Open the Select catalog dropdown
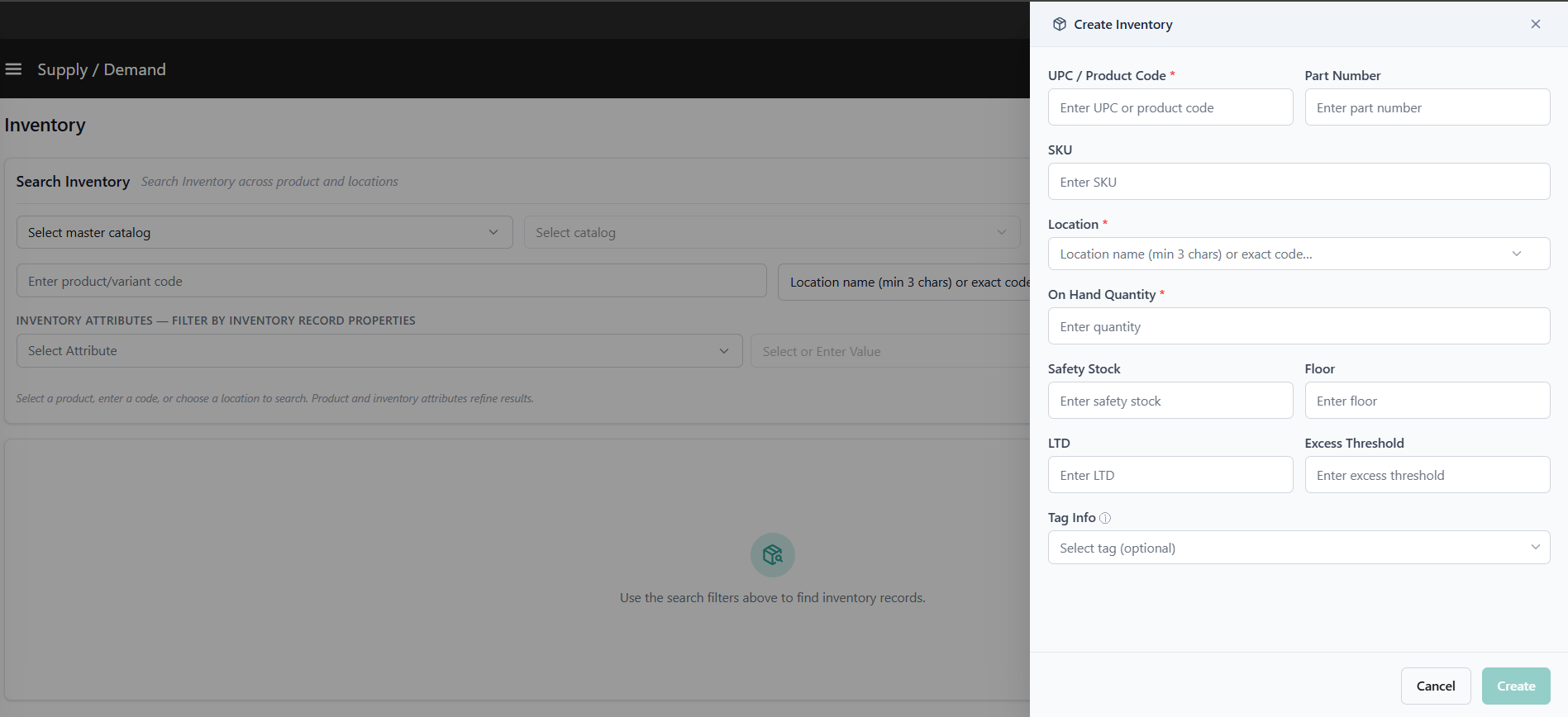Viewport: 1568px width, 717px height. 772,232
